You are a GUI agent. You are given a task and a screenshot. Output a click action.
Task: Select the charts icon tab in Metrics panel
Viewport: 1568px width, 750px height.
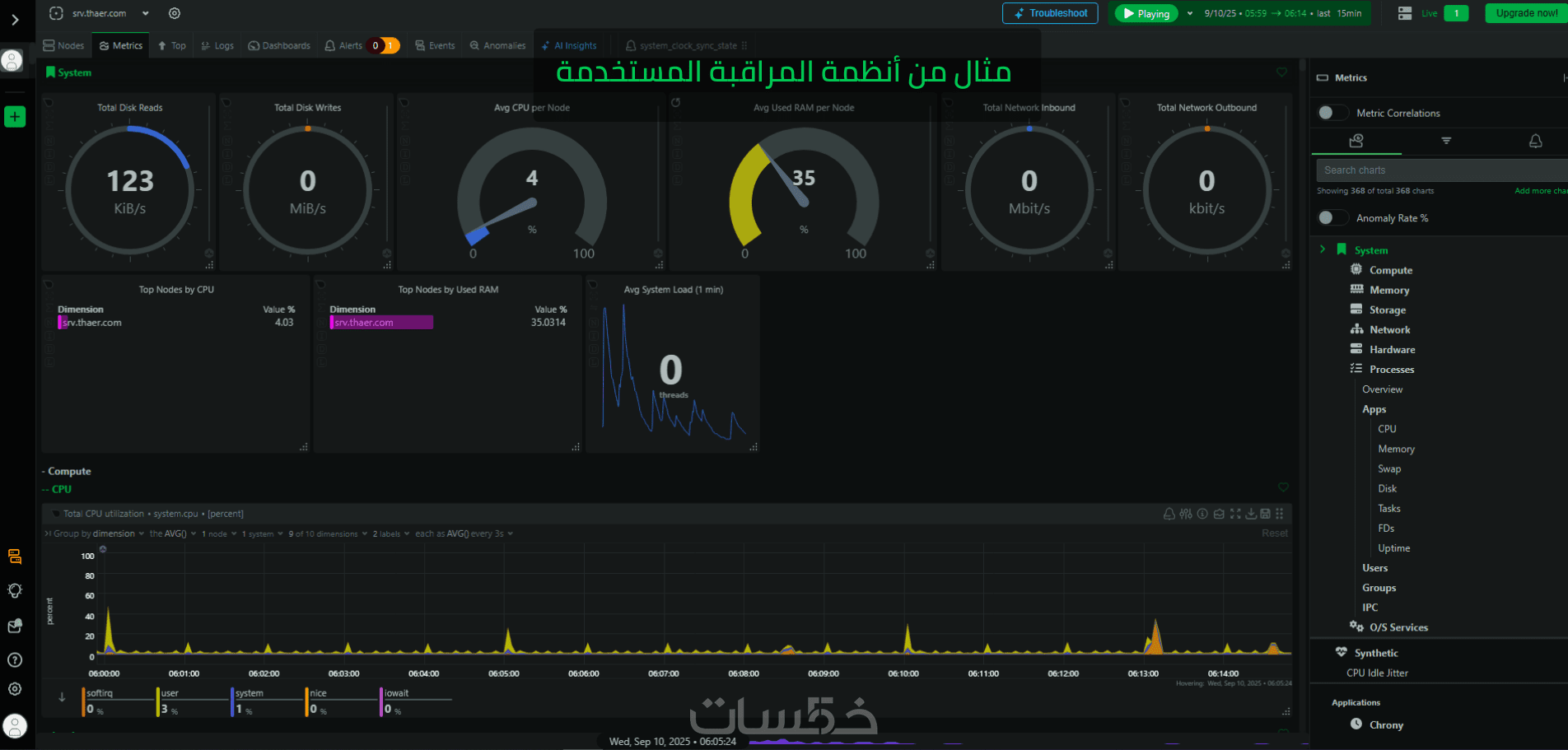point(1356,141)
